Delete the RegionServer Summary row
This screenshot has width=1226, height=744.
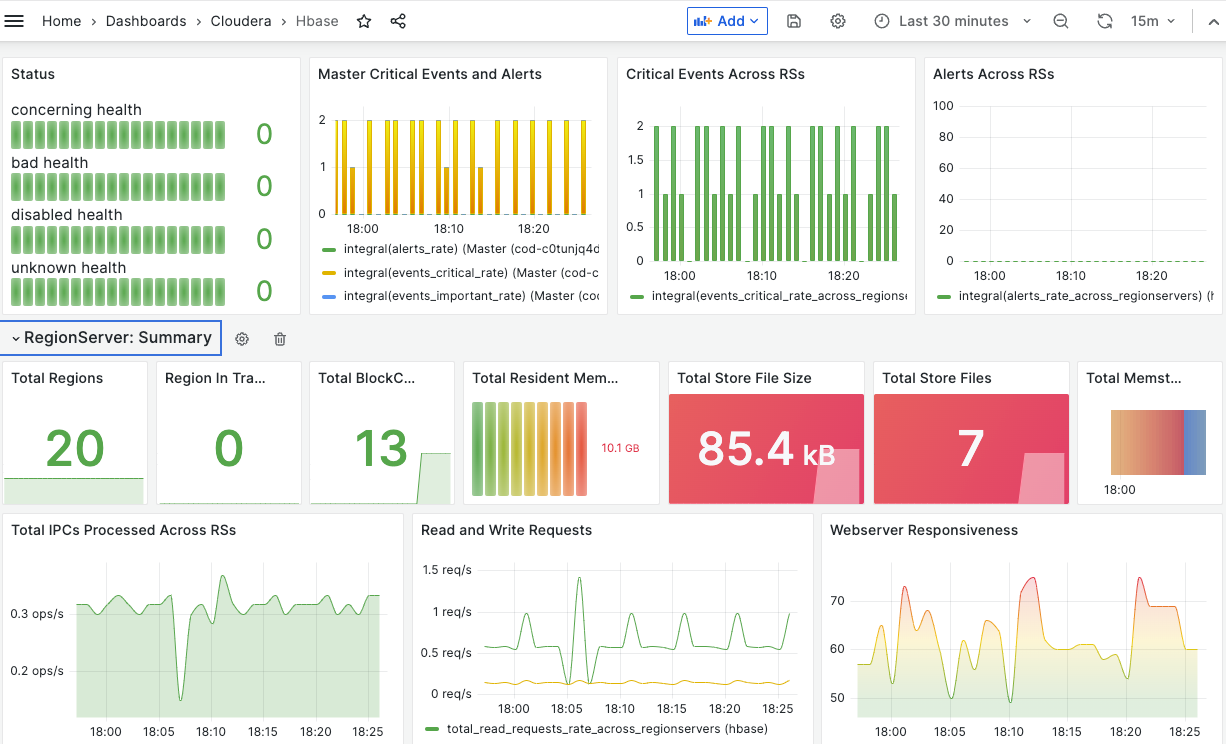(x=280, y=339)
